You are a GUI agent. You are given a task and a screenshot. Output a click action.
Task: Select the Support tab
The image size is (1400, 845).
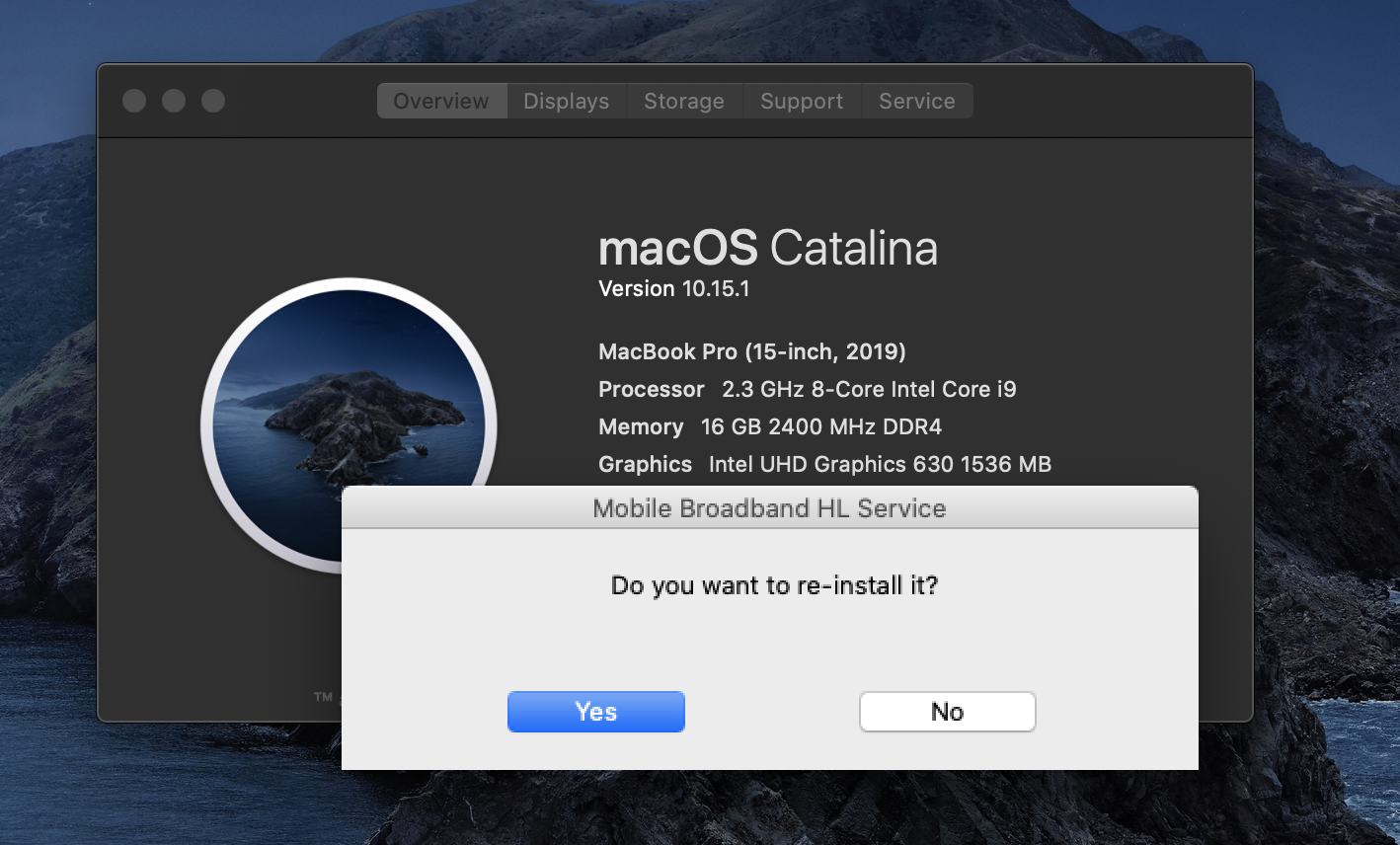point(802,101)
